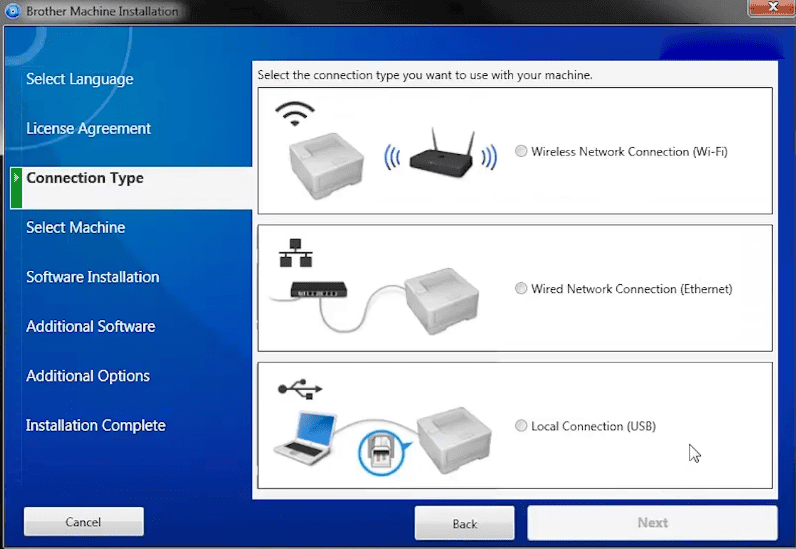Screen dimensions: 796x549
Task: Click the 'Brother Machine Installation' title text
Action: pos(102,11)
